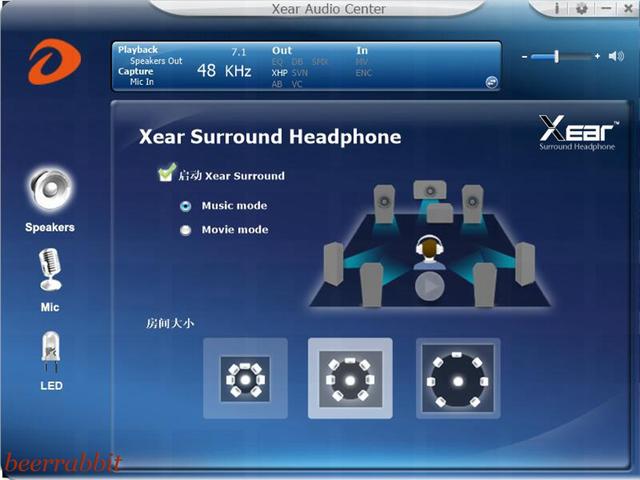The image size is (640, 480).
Task: Click the VC output indicator
Action: tap(297, 84)
